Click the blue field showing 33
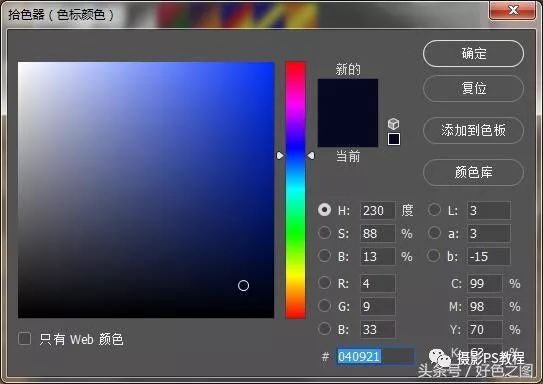 (x=377, y=329)
